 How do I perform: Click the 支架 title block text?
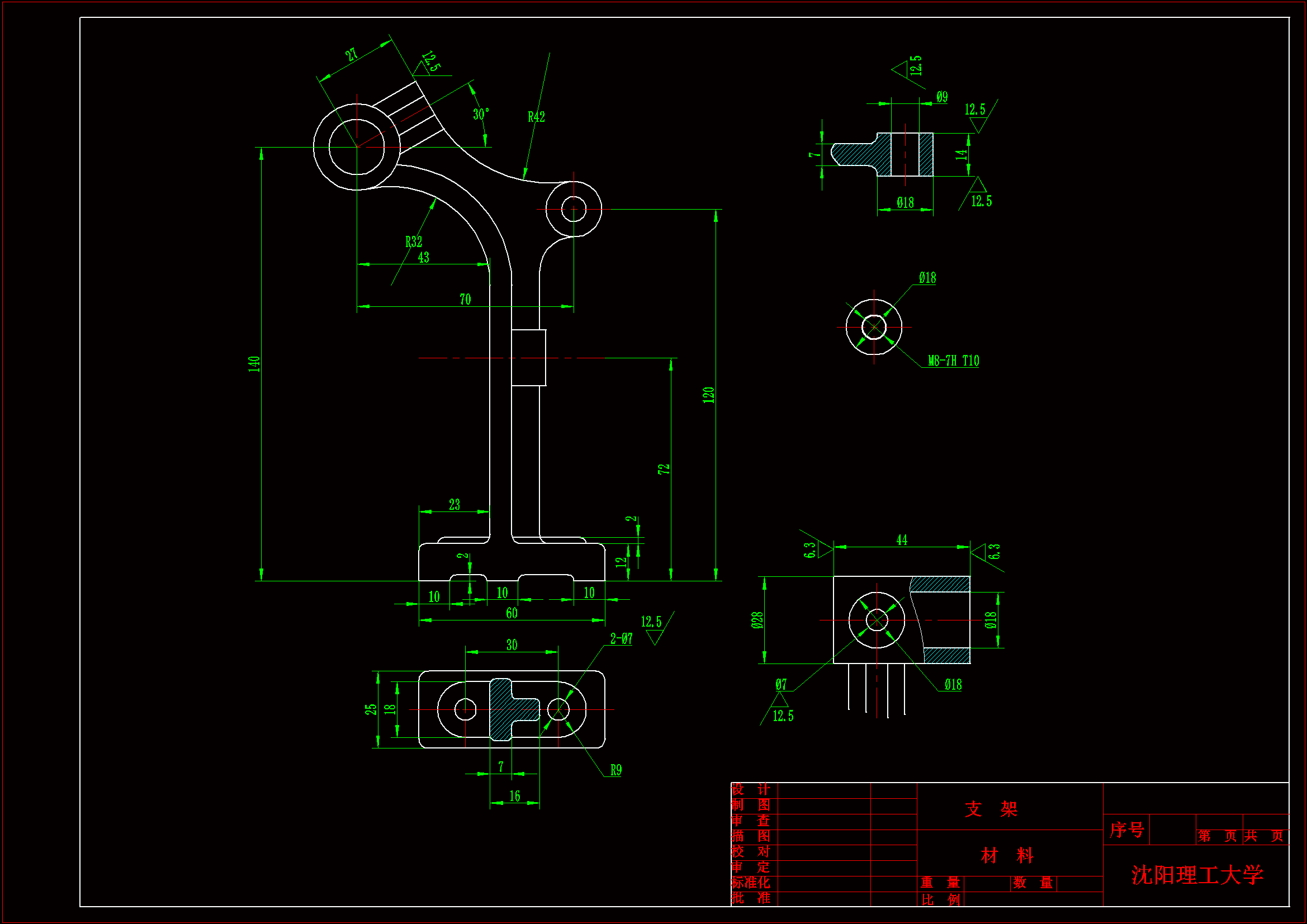coord(991,808)
